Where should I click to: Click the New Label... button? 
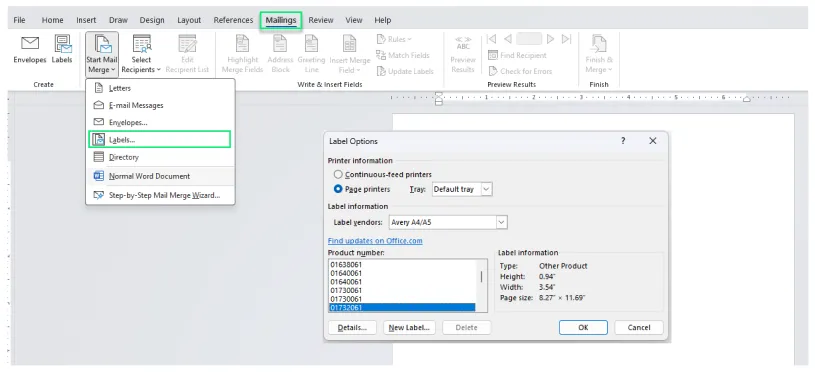(409, 328)
